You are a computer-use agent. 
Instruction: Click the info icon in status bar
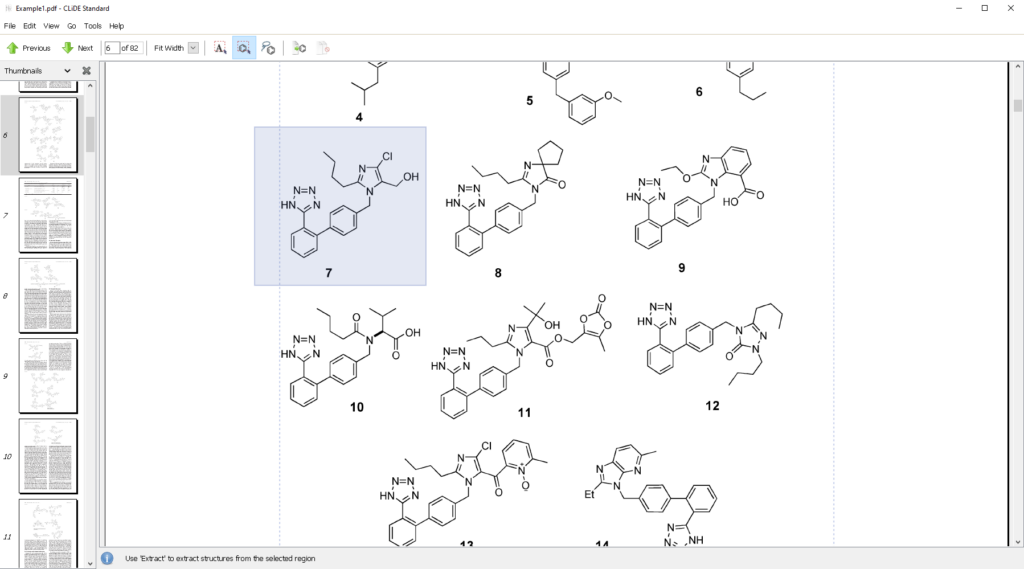point(107,558)
